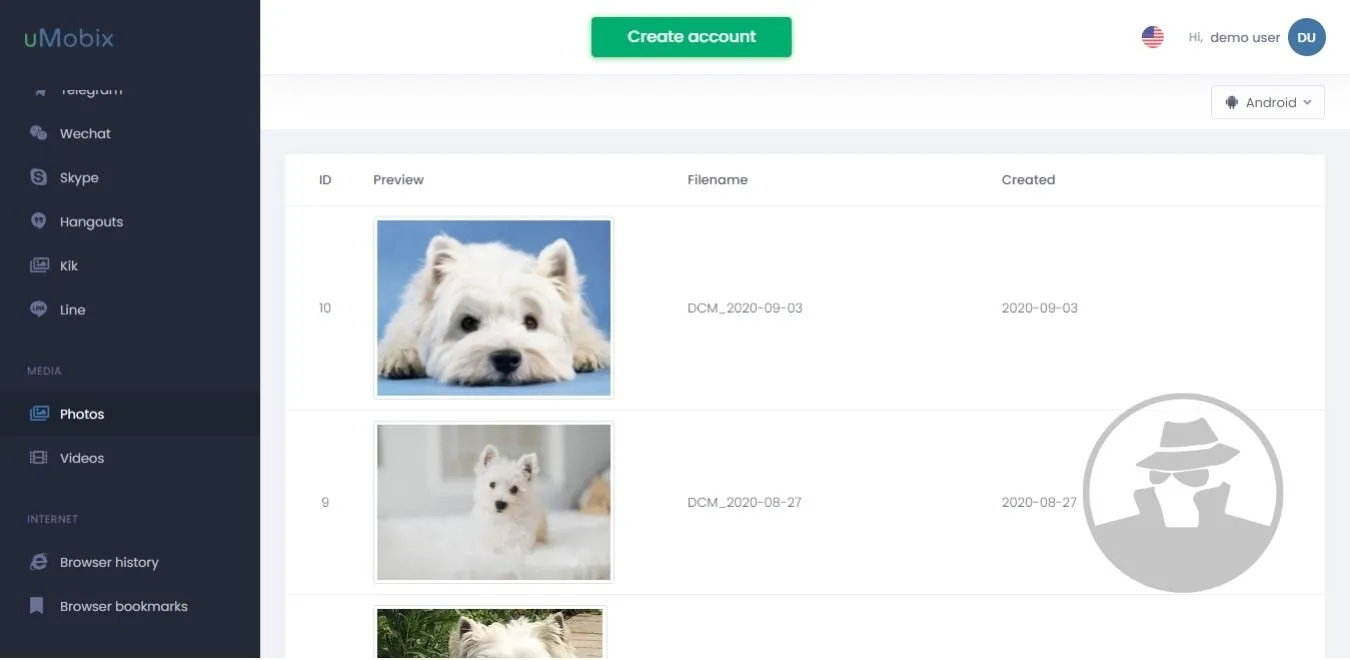This screenshot has width=1350, height=660.
Task: Click ID number 10
Action: 325,308
